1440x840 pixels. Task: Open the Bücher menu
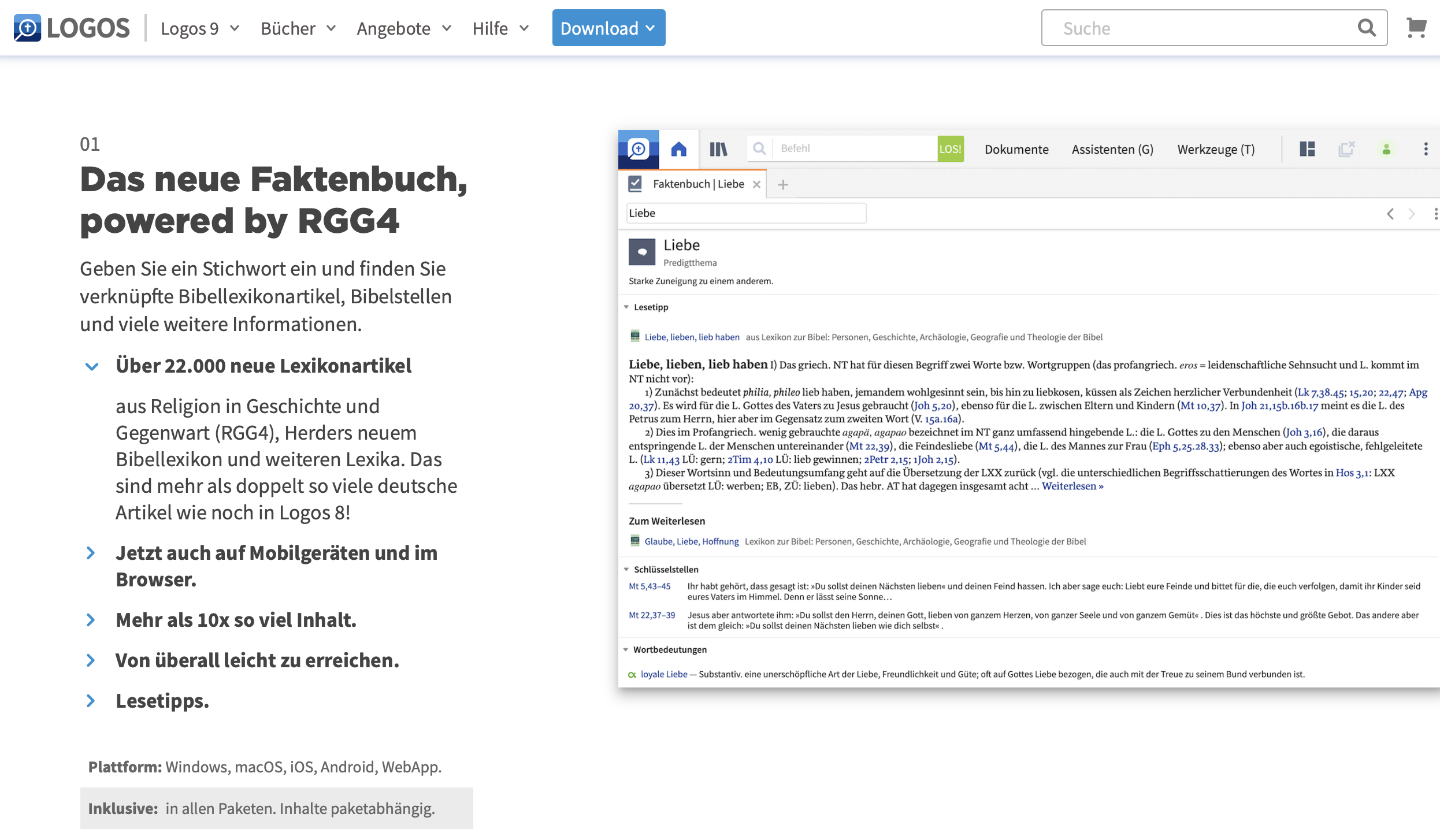tap(298, 28)
